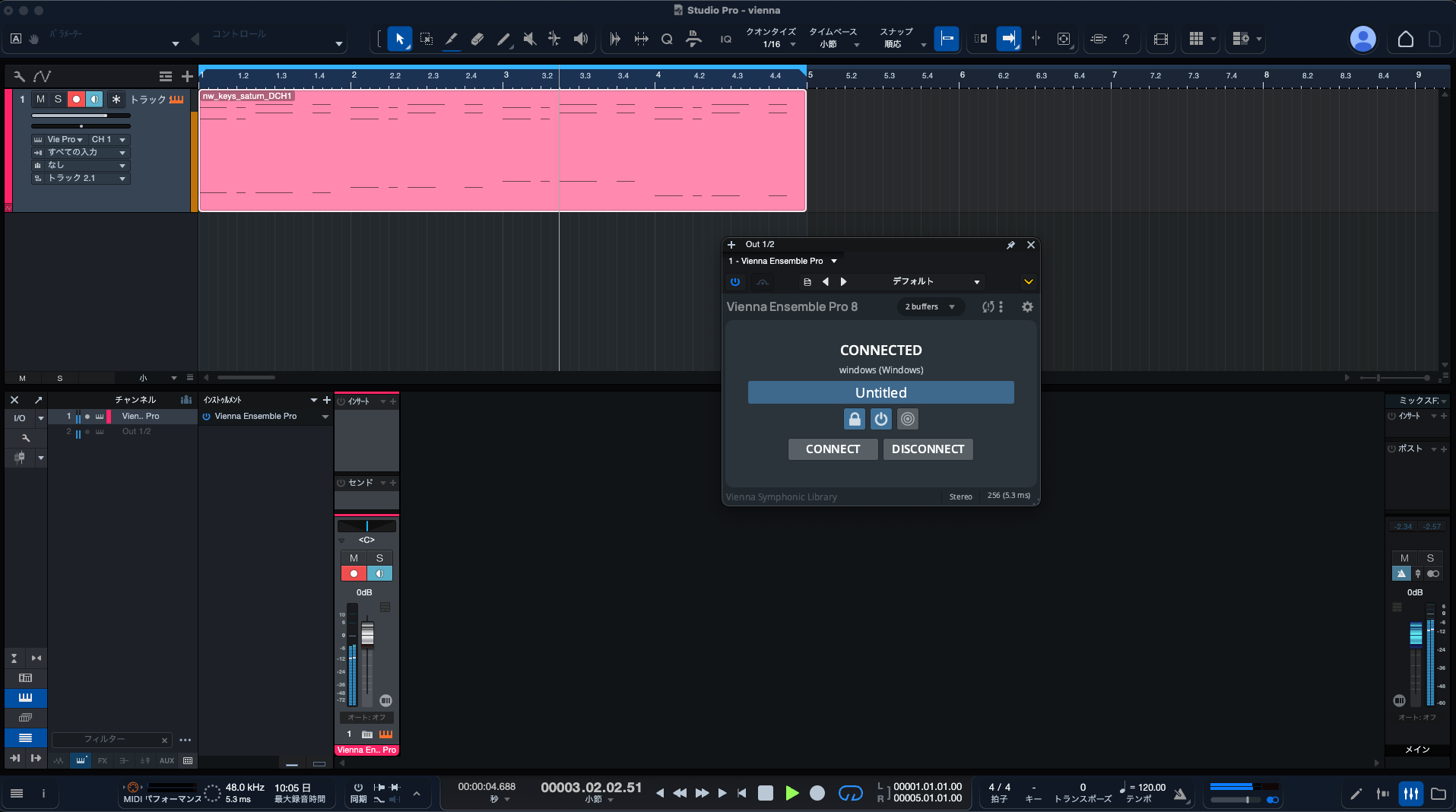Click the CONNECT button
The height and width of the screenshot is (812, 1456).
click(x=833, y=449)
